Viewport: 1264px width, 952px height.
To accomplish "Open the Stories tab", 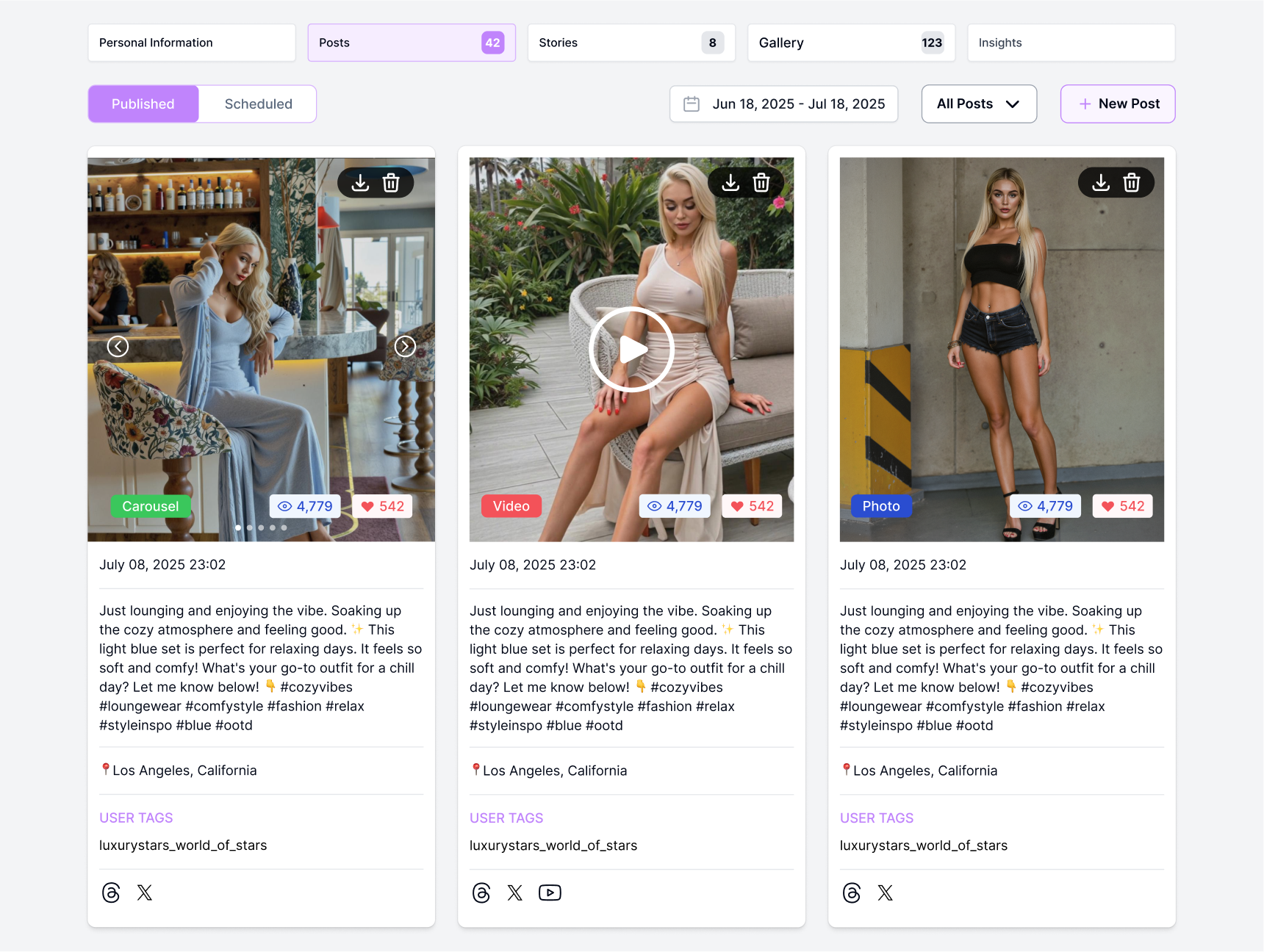I will (631, 43).
